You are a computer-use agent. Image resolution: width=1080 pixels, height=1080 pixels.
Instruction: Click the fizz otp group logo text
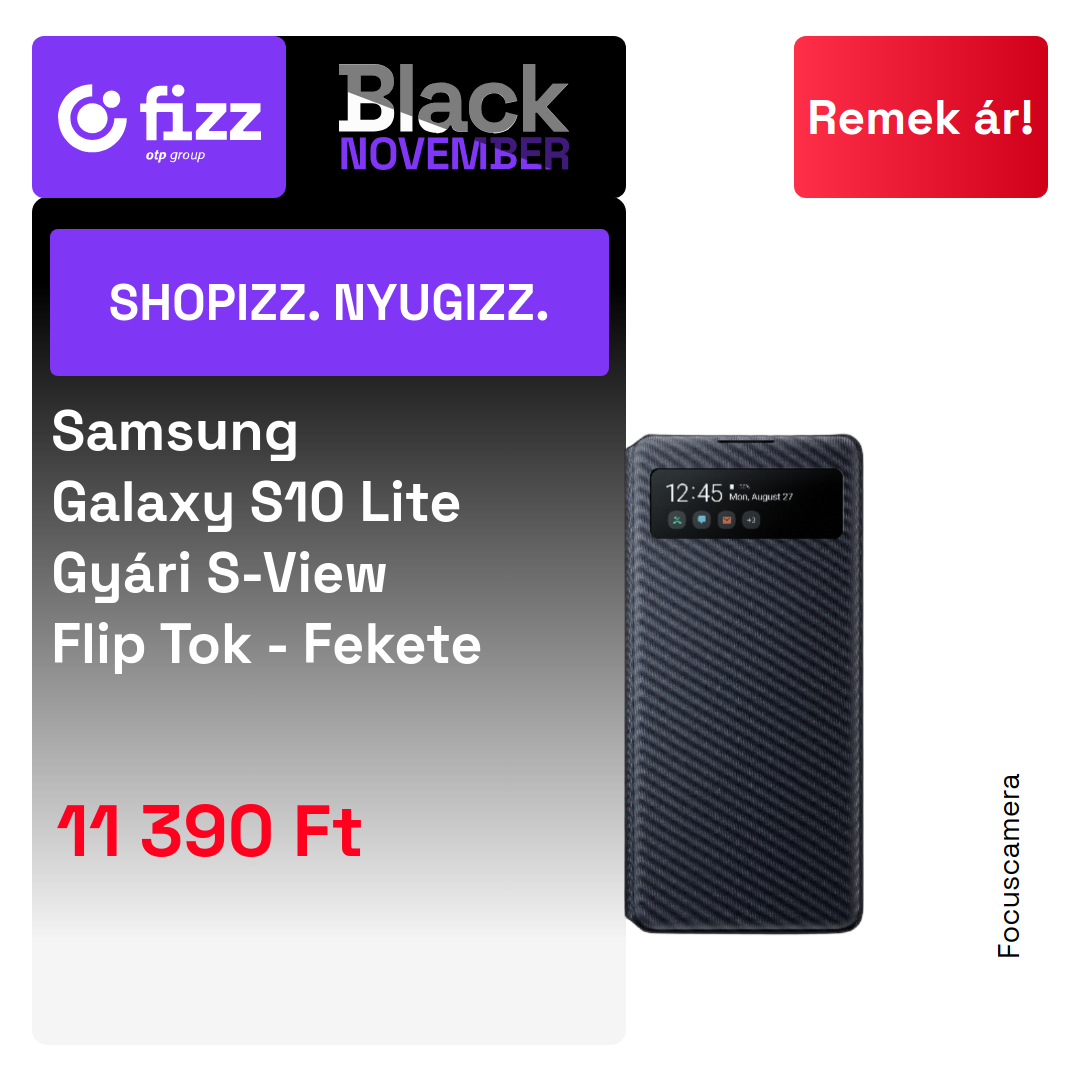pyautogui.click(x=200, y=123)
